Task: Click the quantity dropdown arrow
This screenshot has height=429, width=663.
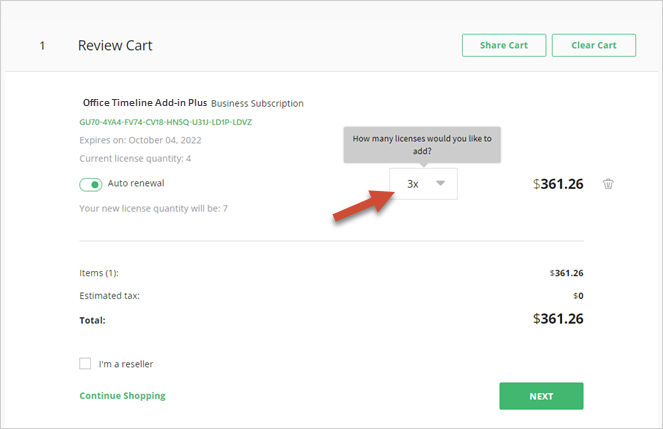Action: click(x=440, y=184)
